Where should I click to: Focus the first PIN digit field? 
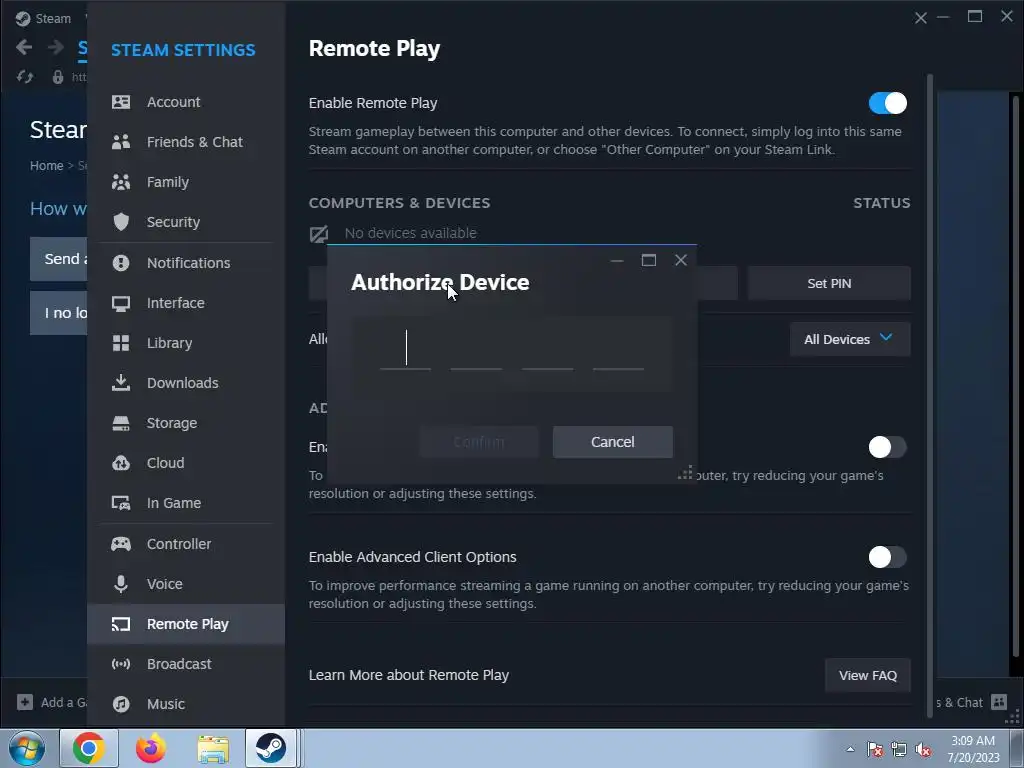[x=406, y=349]
